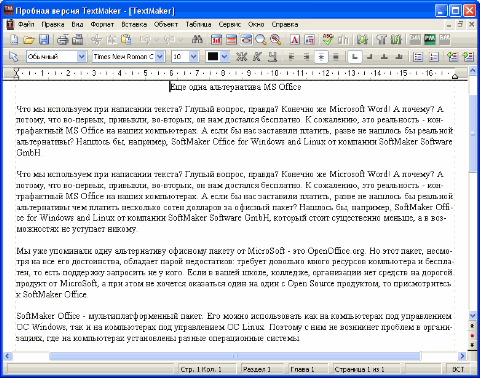This screenshot has height=378, width=480.
Task: Open the Правка menu
Action: point(53,24)
